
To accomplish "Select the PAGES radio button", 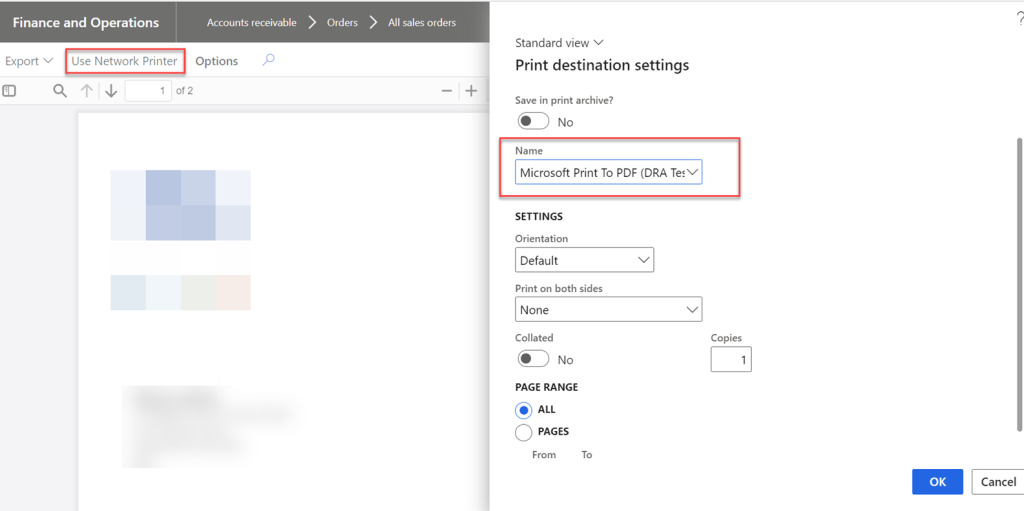I will [524, 432].
